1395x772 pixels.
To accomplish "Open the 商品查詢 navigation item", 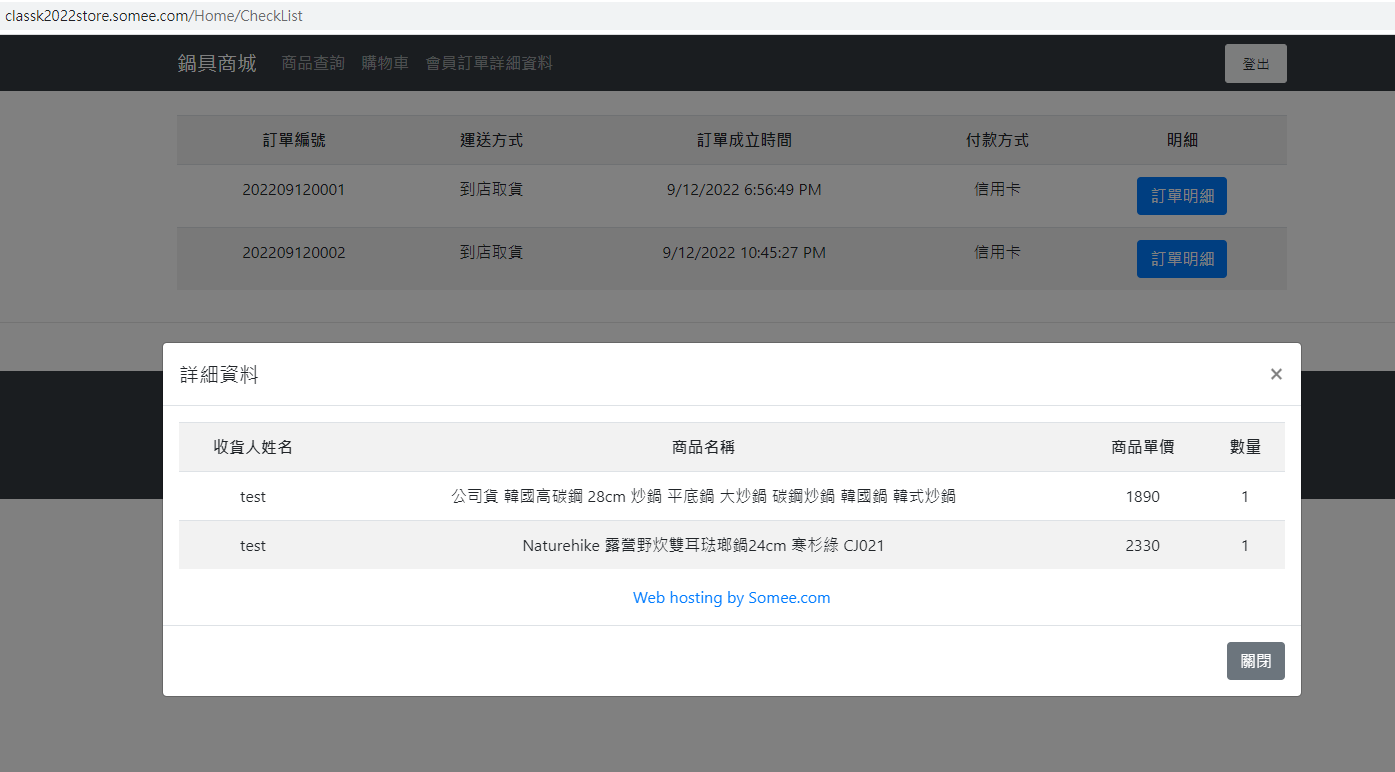I will tap(313, 63).
